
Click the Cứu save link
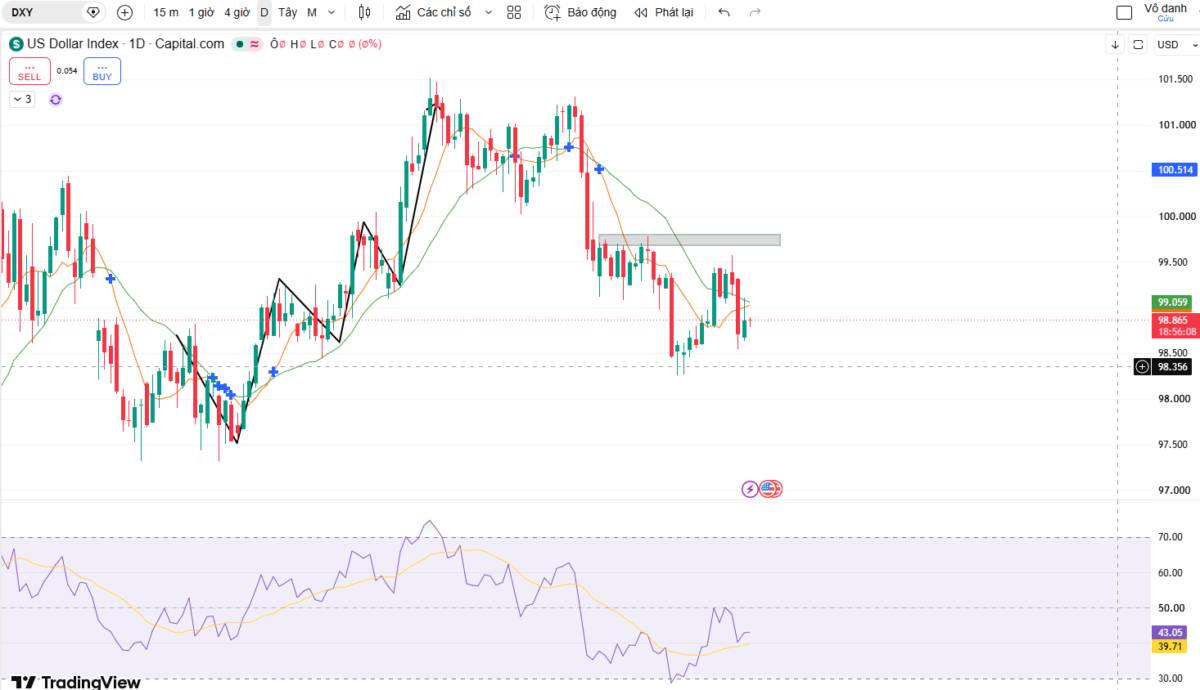tap(1165, 19)
